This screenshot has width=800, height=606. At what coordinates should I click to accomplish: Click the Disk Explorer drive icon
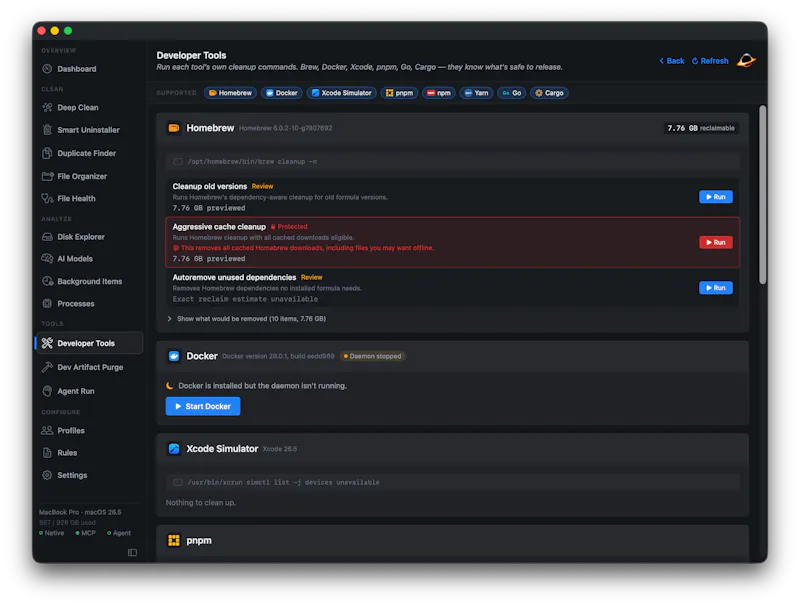[x=47, y=237]
